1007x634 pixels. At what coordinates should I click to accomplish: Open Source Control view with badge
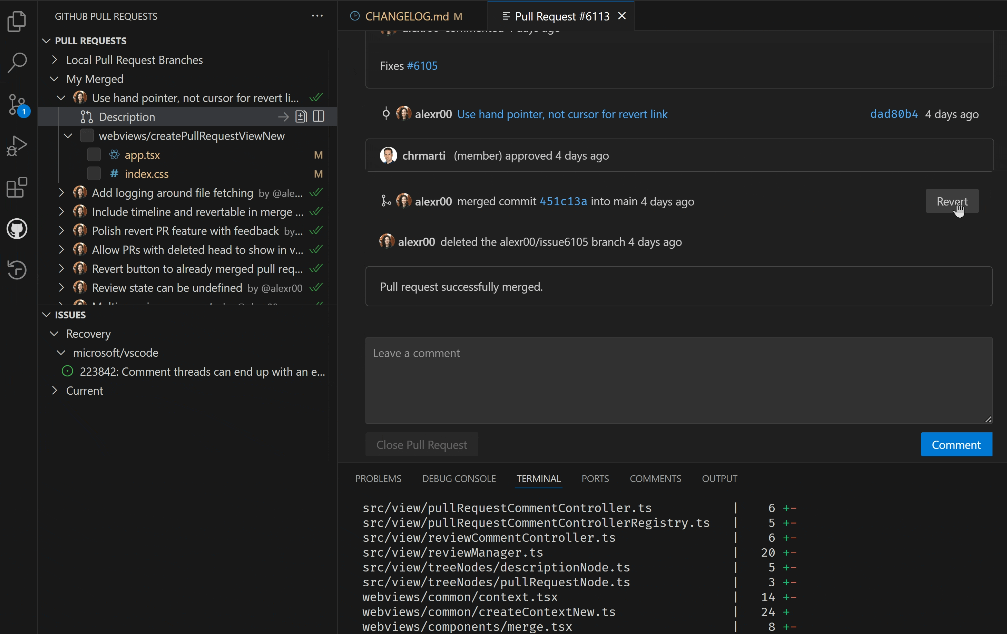(x=17, y=104)
